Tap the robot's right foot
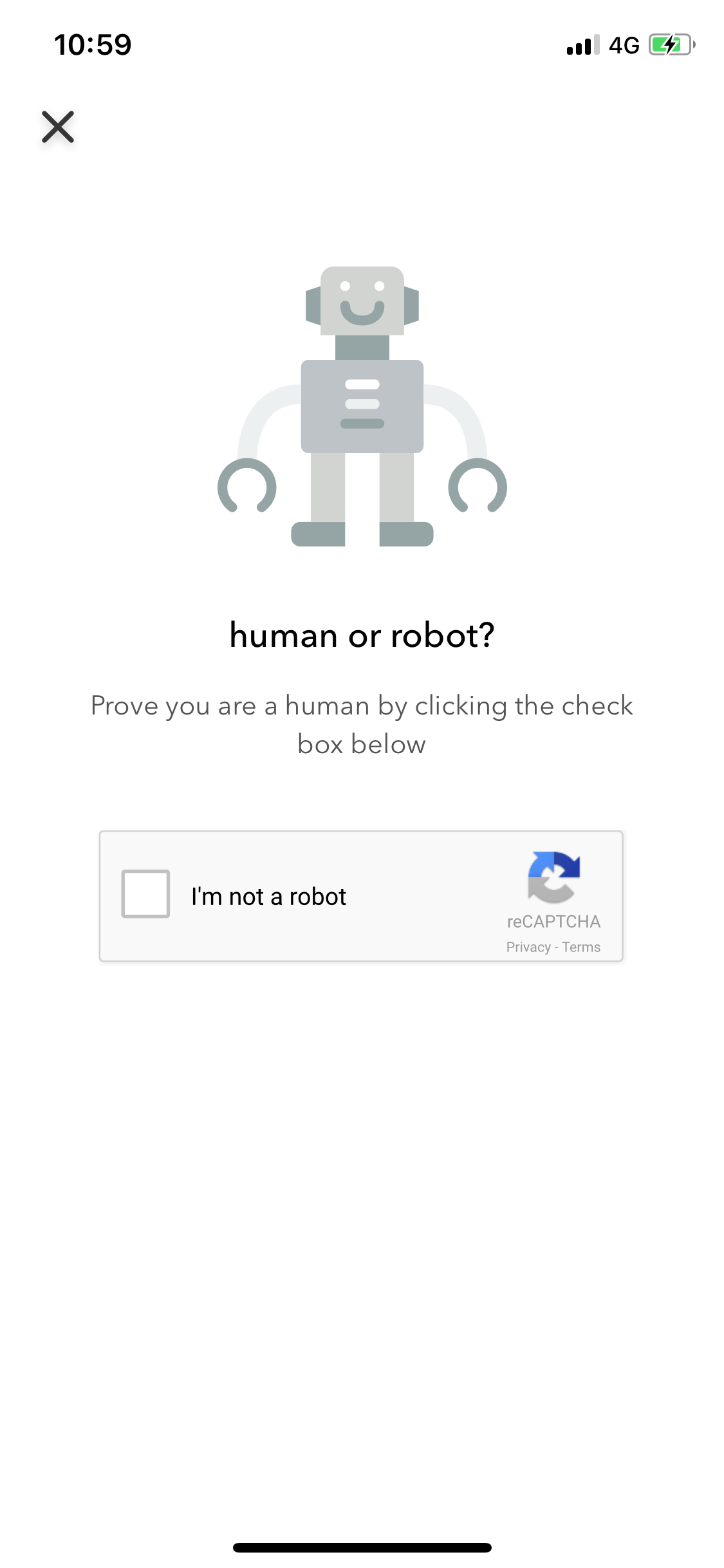Viewport: 724px width, 1568px height. point(407,534)
